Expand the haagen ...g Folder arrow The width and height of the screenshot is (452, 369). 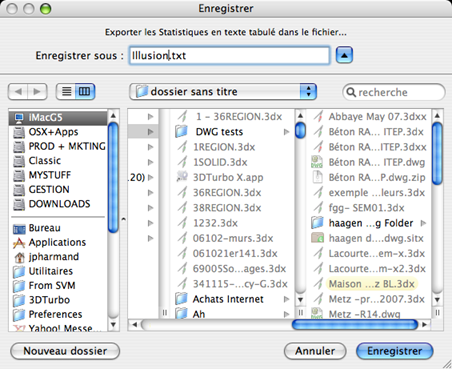(x=423, y=223)
